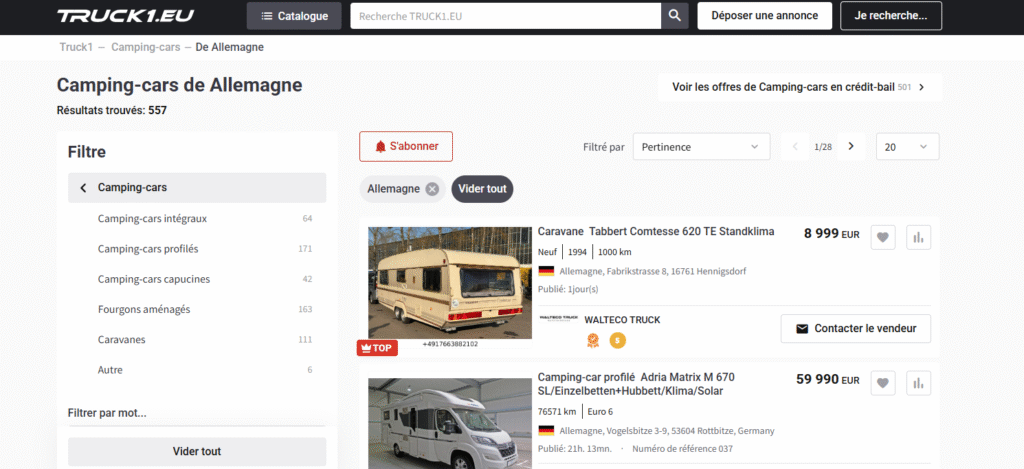Click the Hennigsdorf address of Tabbert listing

tap(652, 271)
